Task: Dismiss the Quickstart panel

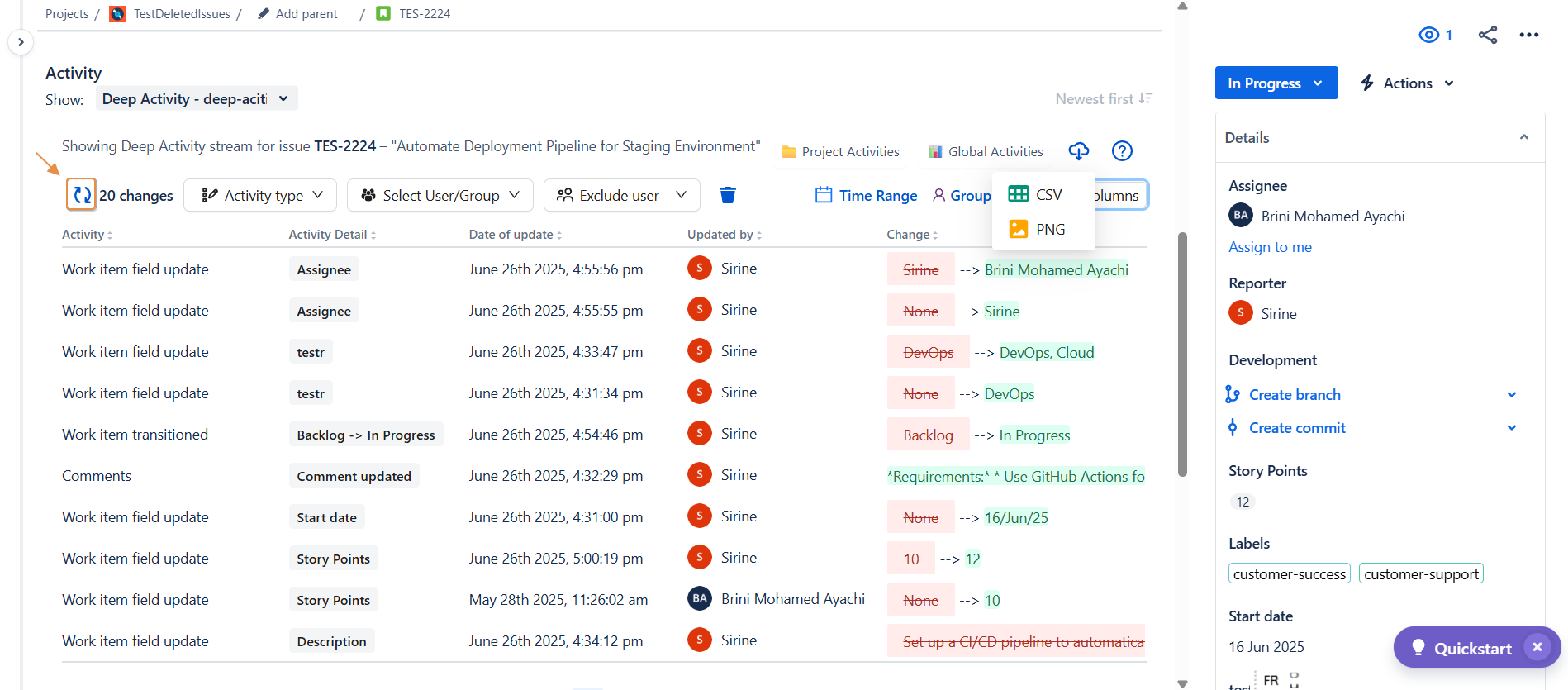Action: tap(1537, 647)
